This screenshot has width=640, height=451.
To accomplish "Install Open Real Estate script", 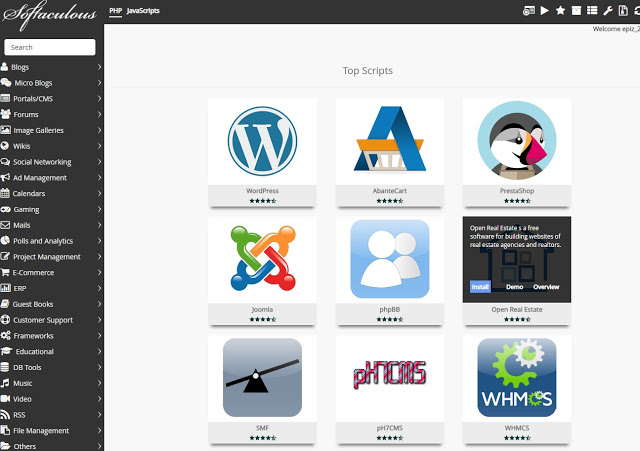I will click(x=480, y=287).
